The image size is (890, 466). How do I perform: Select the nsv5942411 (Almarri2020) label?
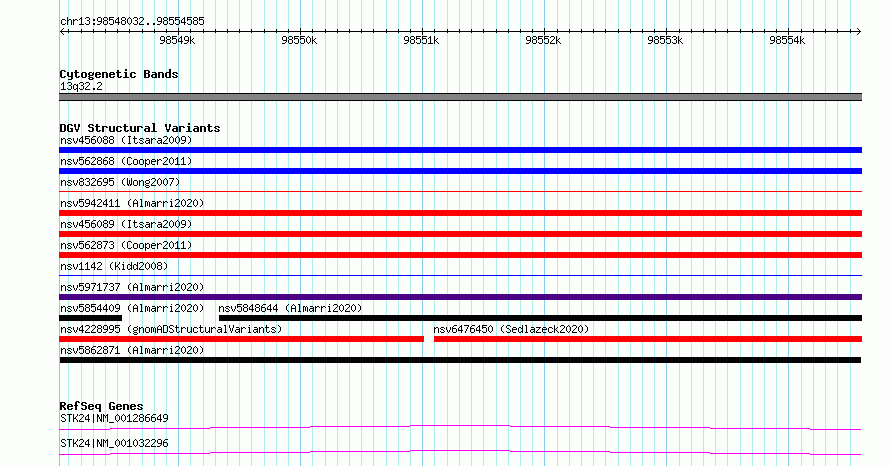[x=132, y=203]
